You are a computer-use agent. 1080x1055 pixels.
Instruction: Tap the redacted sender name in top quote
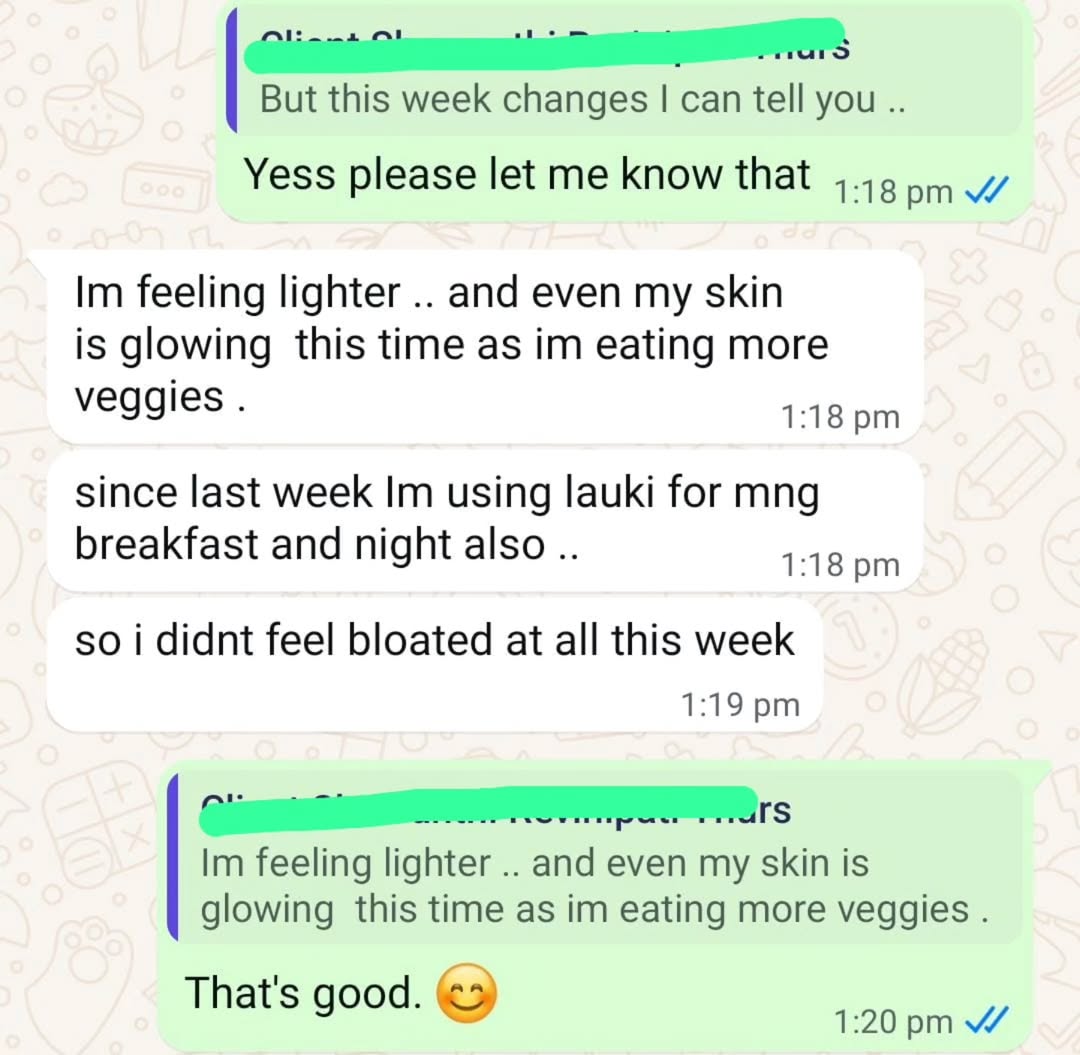544,45
